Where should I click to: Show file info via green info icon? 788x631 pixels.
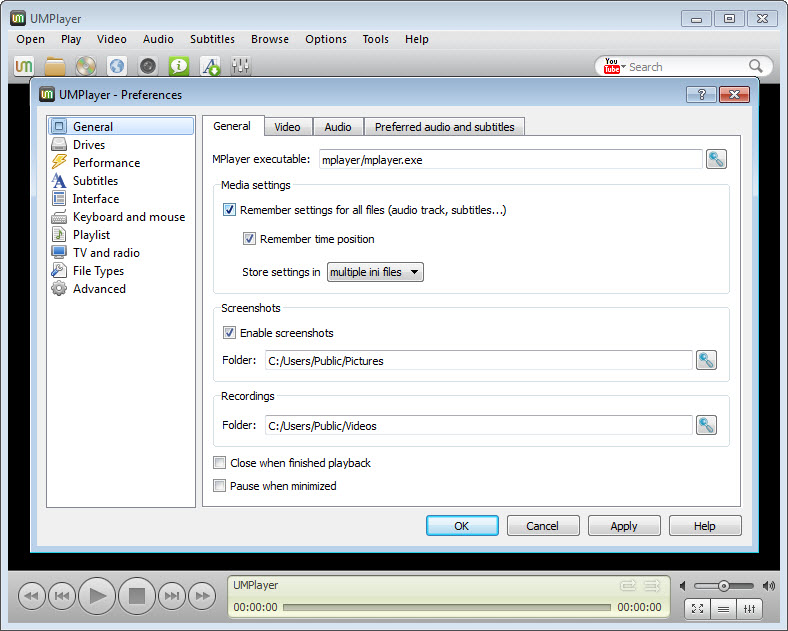point(179,66)
